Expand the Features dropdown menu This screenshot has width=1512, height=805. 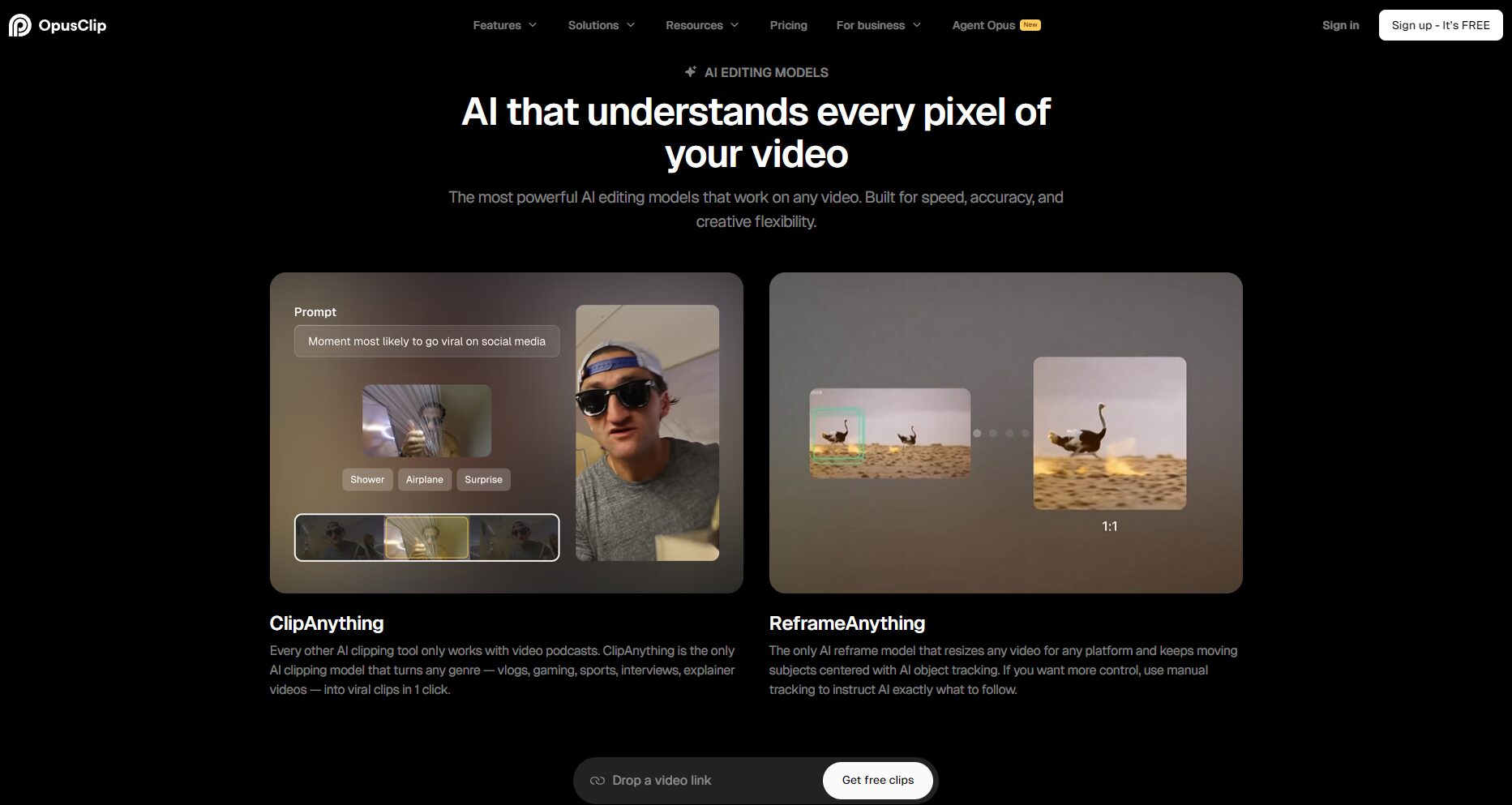[504, 25]
